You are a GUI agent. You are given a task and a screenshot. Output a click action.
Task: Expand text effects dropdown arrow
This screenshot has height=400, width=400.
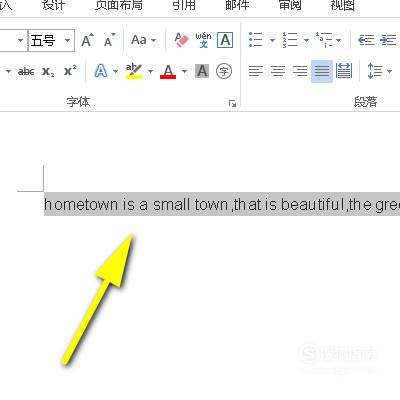point(115,71)
